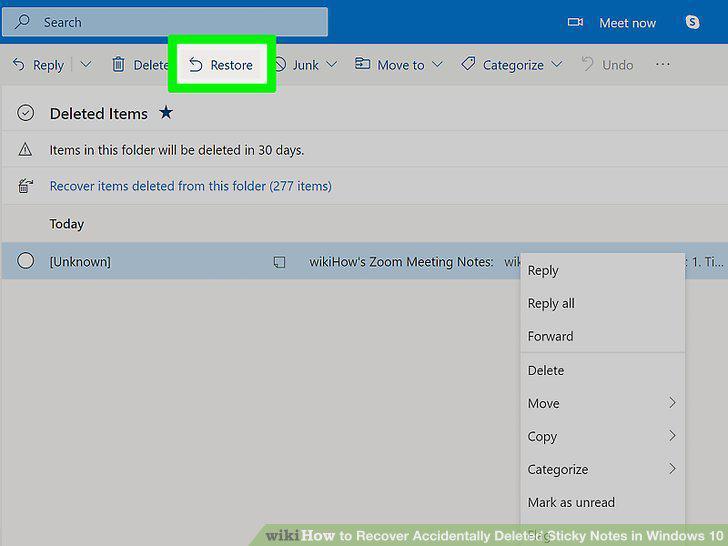Expand the context menu Categorize chevron
Viewport: 728px width, 546px height.
[672, 468]
